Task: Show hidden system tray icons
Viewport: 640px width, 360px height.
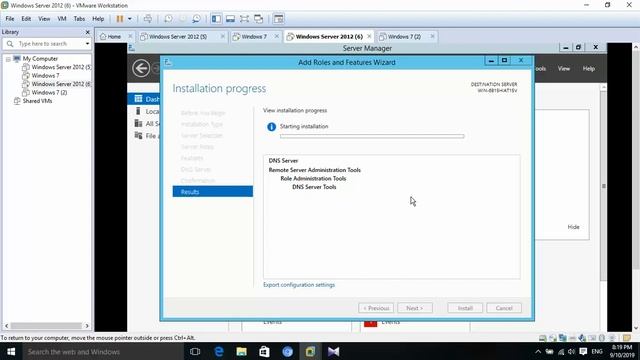Action: coord(538,351)
